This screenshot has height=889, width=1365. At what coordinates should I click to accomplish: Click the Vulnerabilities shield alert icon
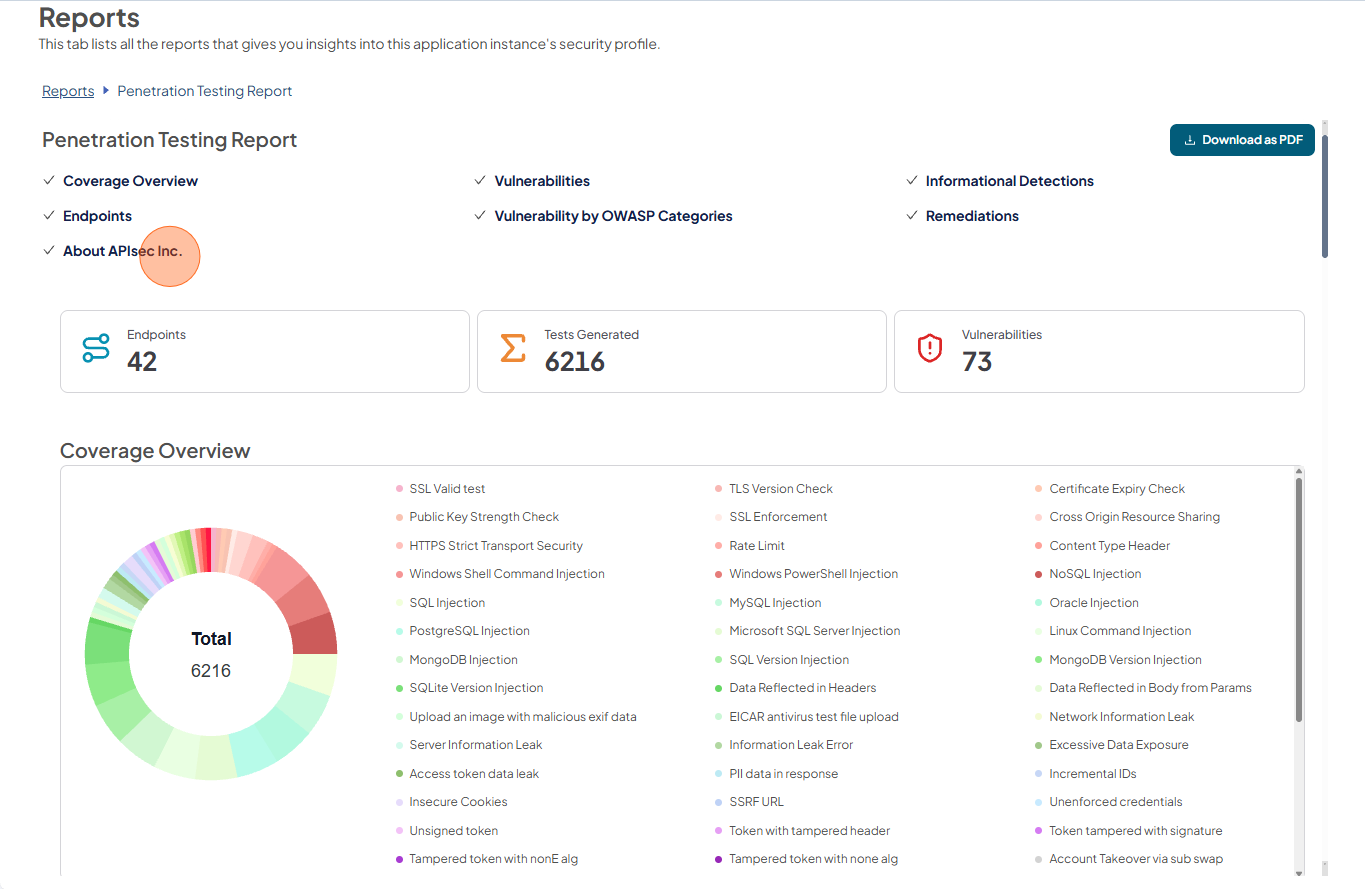930,348
